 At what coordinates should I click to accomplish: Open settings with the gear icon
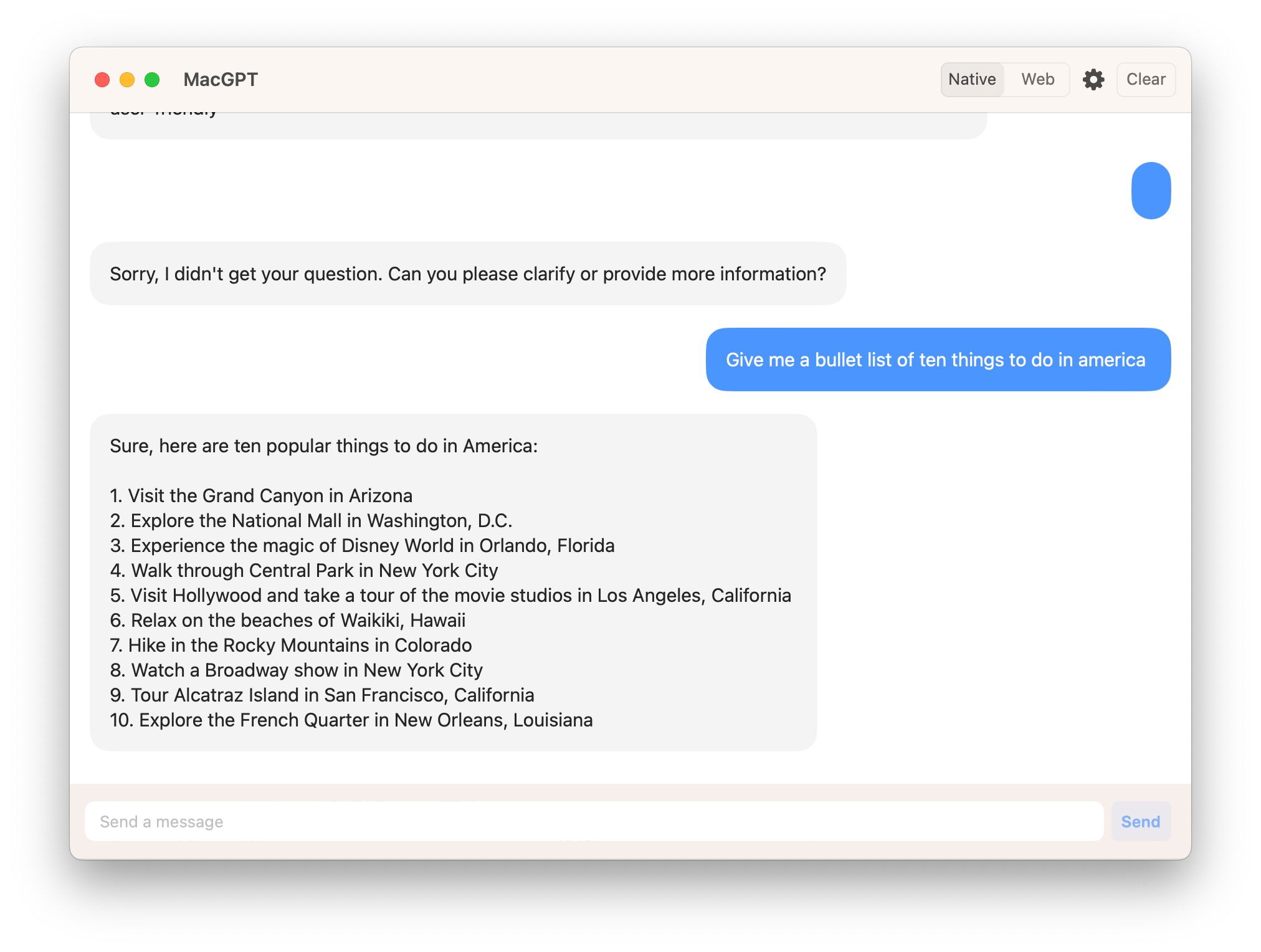point(1093,80)
